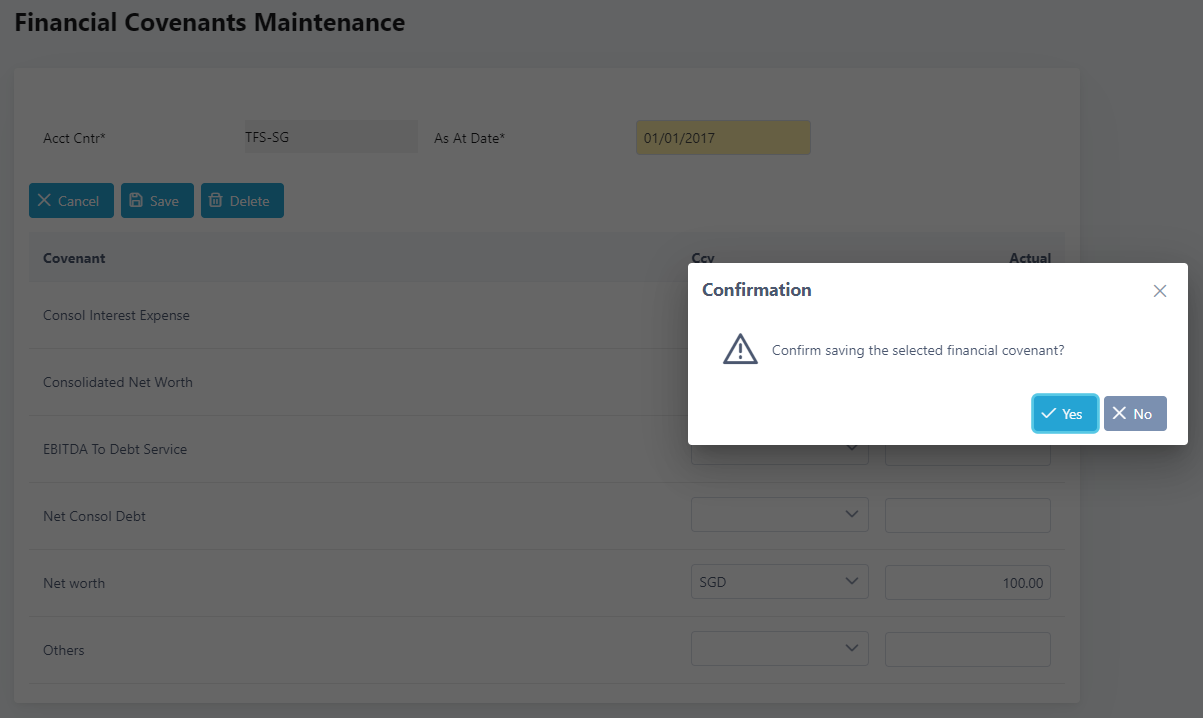The width and height of the screenshot is (1203, 718).
Task: Click the Covenant column header
Action: coord(74,258)
